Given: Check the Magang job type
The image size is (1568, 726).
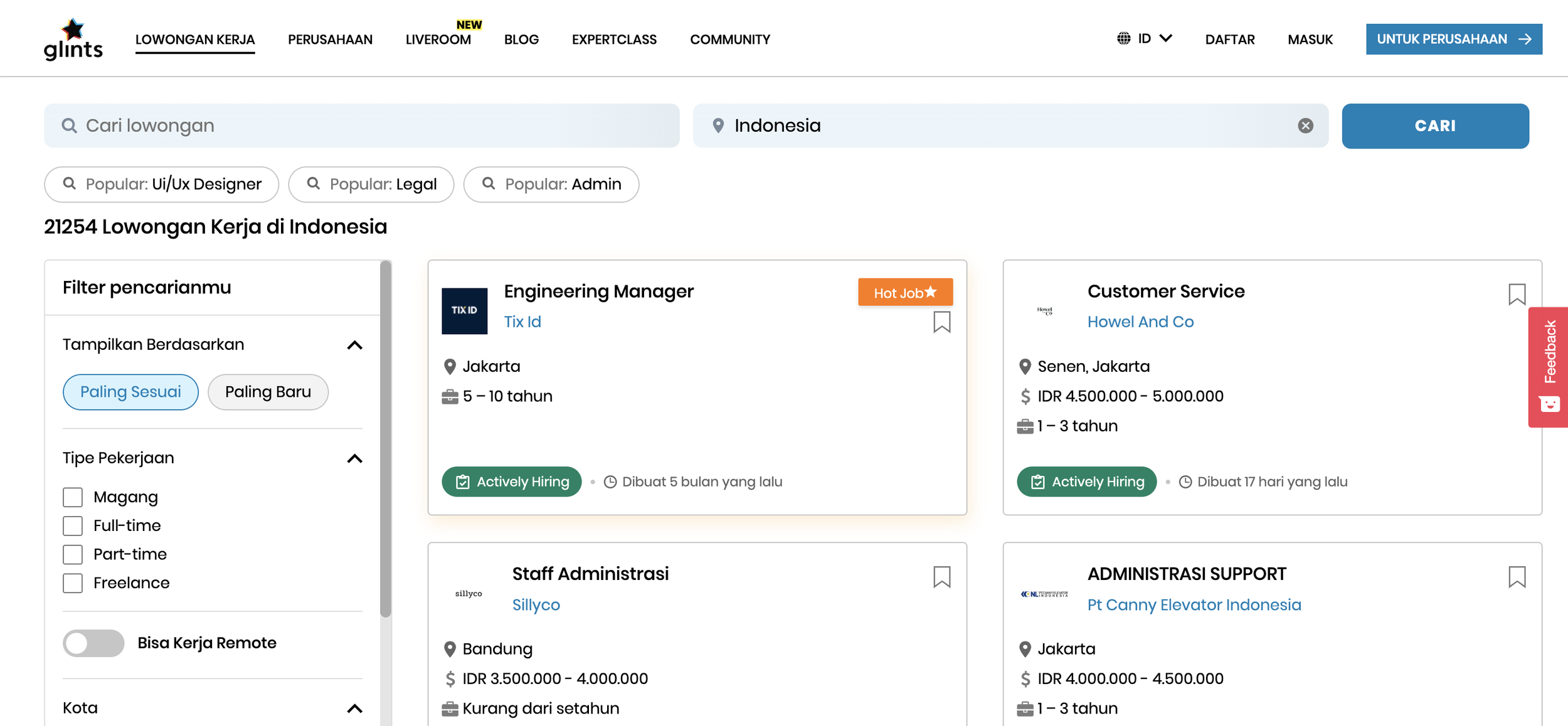Looking at the screenshot, I should tap(73, 497).
